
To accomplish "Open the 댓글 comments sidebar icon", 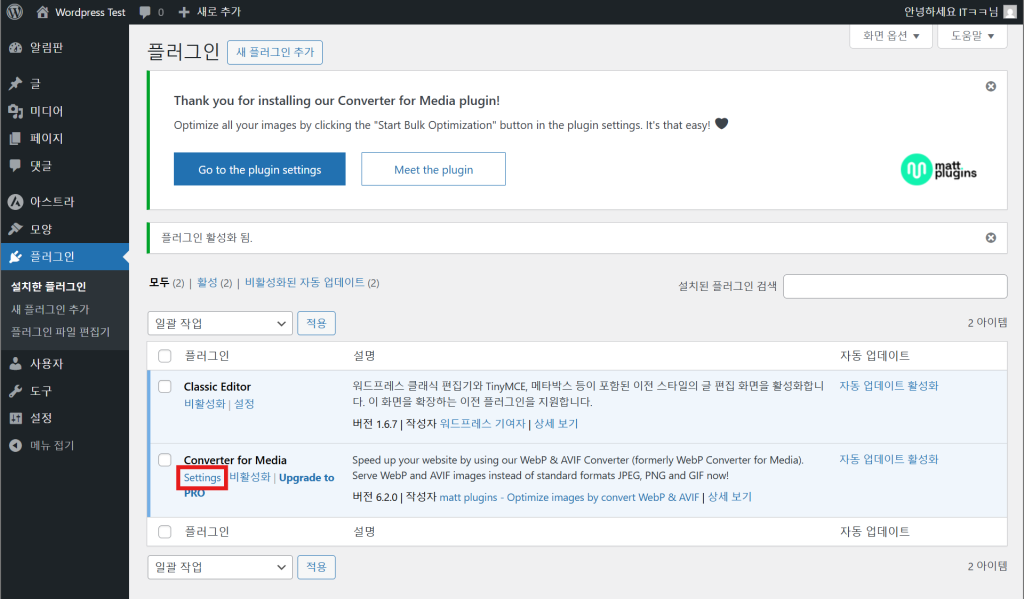I will pyautogui.click(x=16, y=166).
